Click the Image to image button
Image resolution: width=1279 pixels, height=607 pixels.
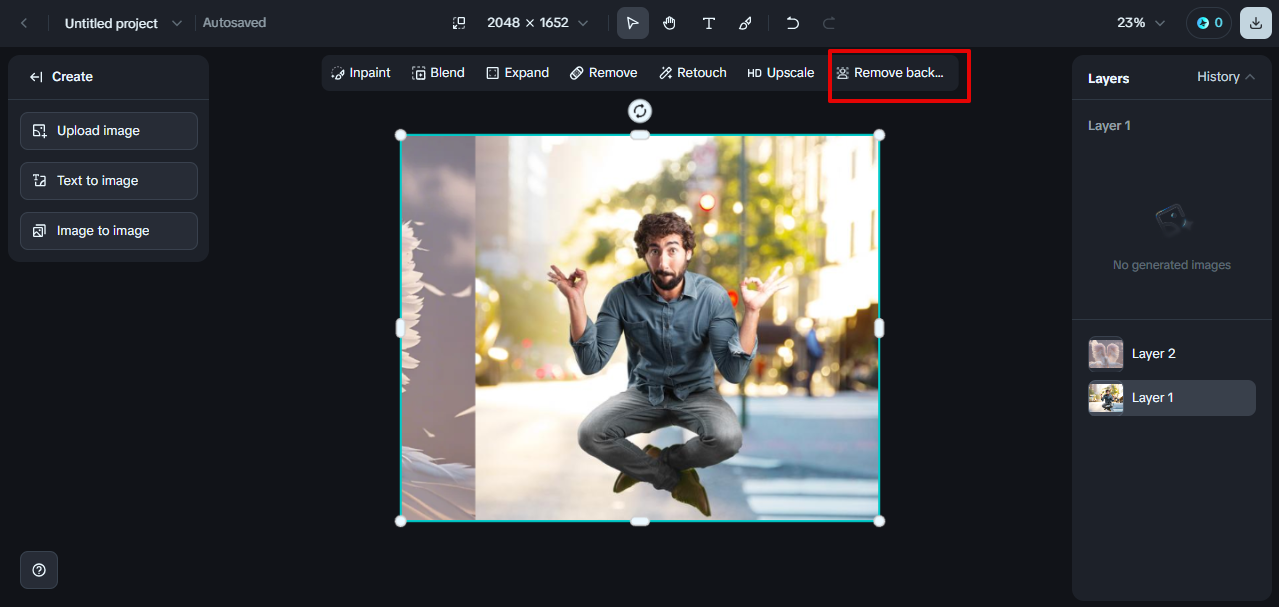pos(109,231)
